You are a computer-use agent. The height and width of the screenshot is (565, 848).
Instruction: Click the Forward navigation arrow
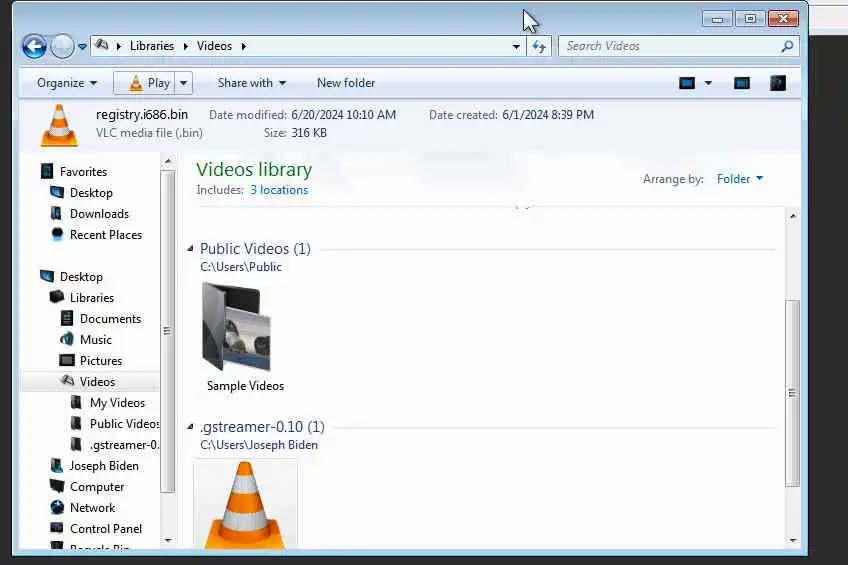tap(62, 46)
